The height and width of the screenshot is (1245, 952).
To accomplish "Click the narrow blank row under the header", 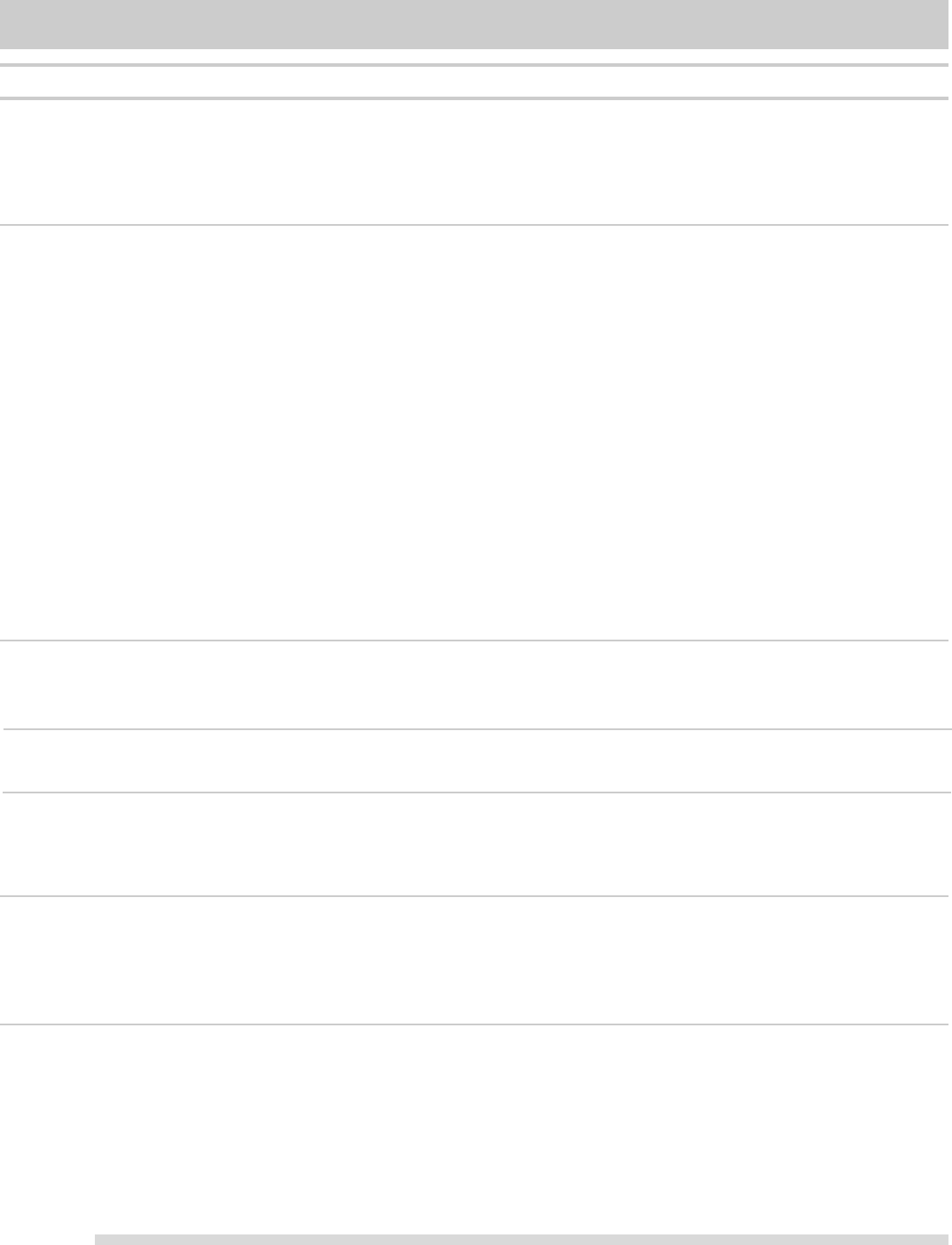I will click(x=475, y=82).
